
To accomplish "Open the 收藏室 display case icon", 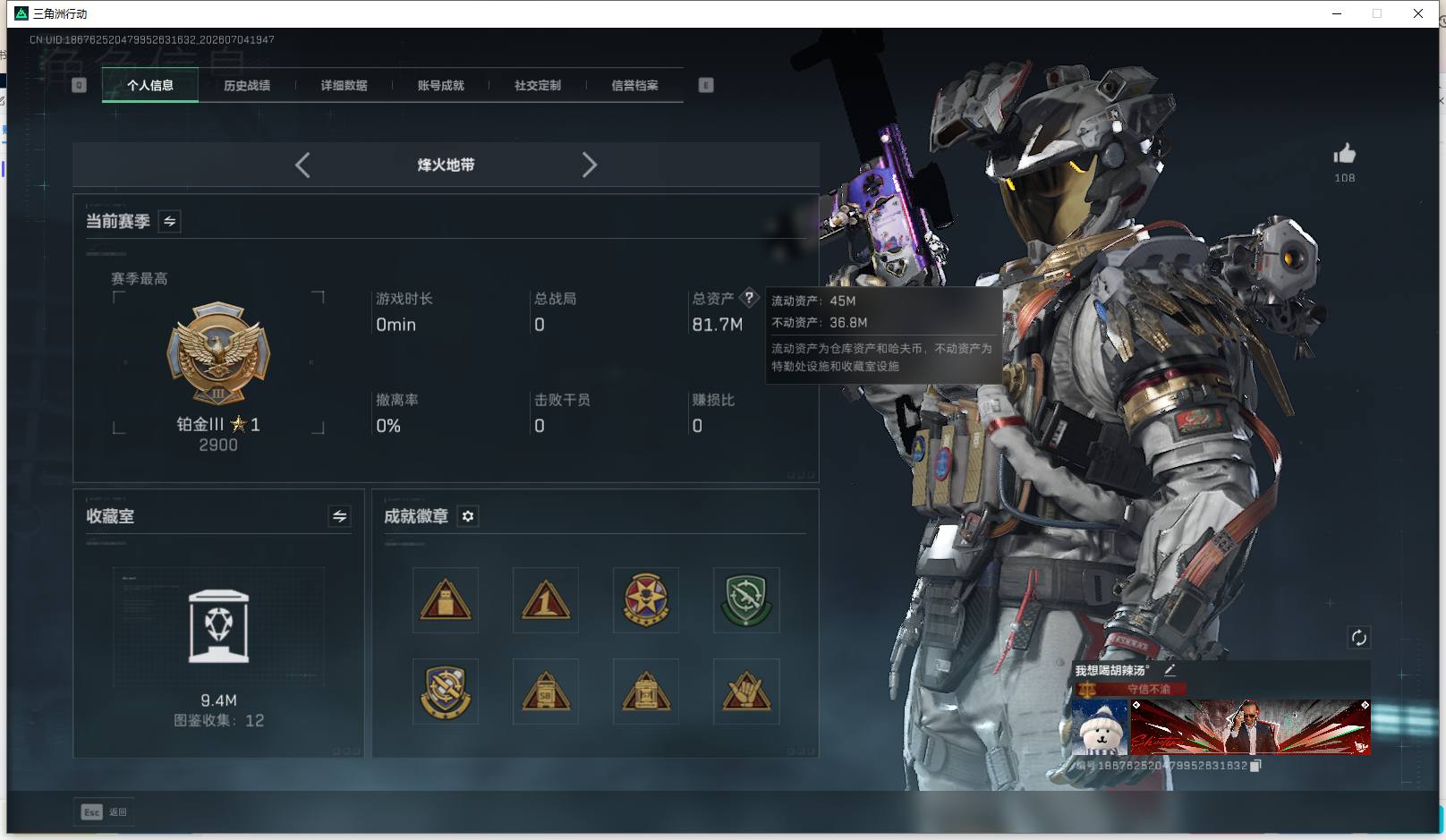I will point(219,626).
